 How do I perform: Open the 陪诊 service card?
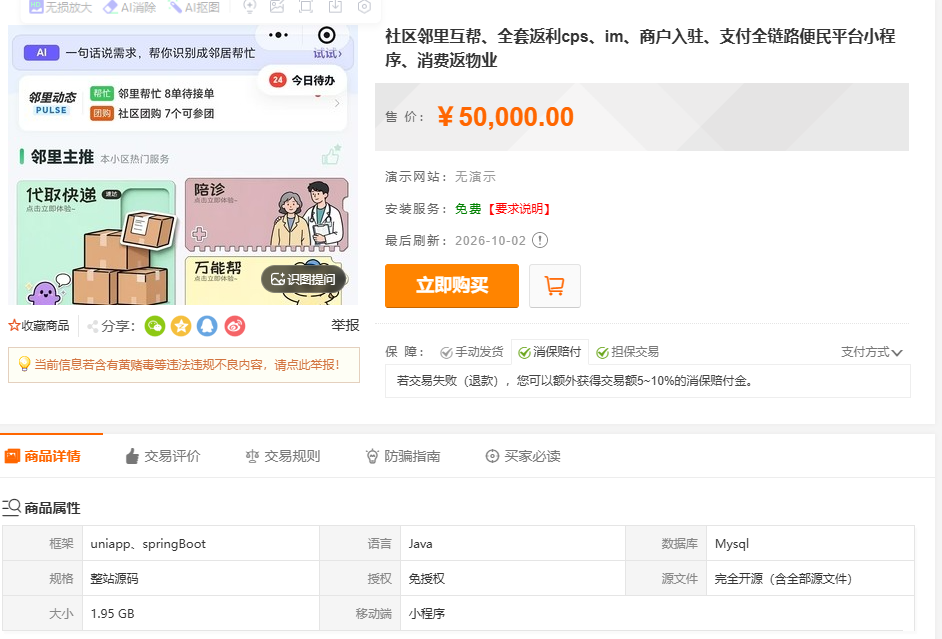tap(267, 215)
